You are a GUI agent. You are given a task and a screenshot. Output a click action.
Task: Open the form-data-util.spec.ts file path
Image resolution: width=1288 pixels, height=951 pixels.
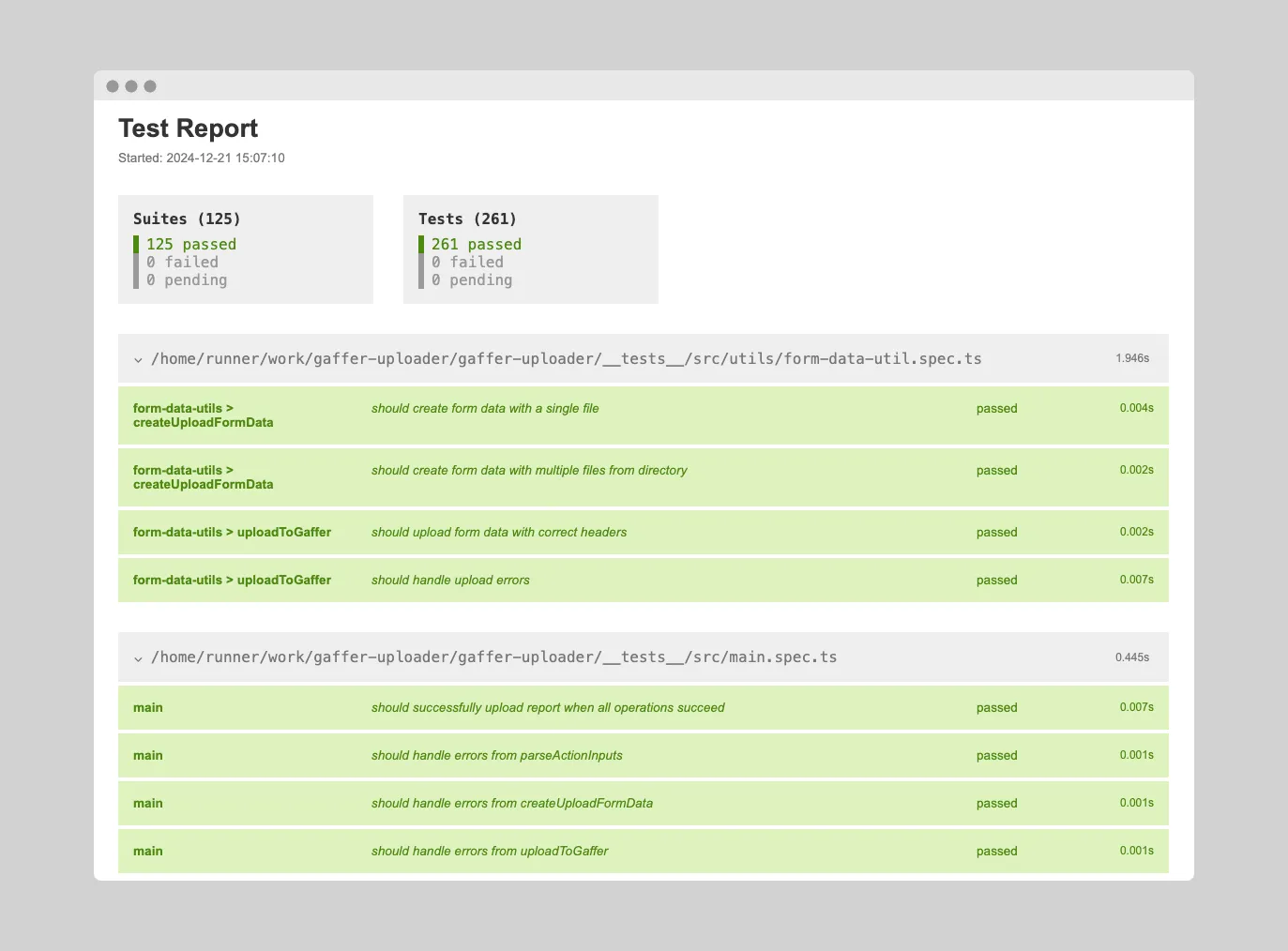(x=567, y=358)
